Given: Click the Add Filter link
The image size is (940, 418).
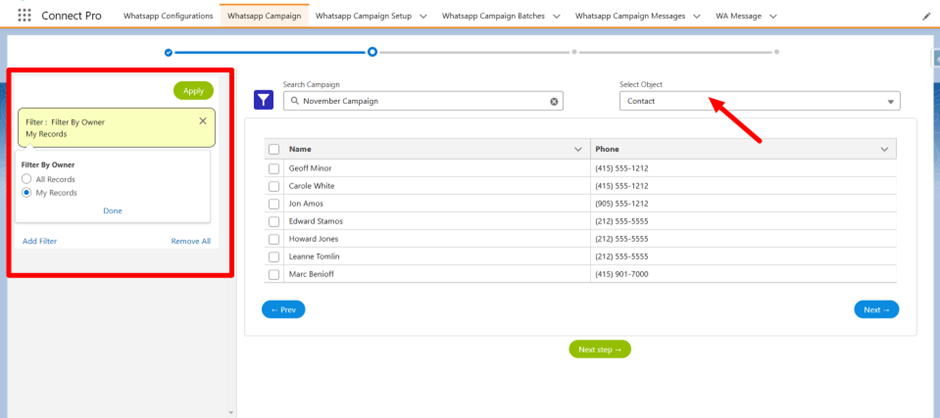Looking at the screenshot, I should tap(40, 241).
